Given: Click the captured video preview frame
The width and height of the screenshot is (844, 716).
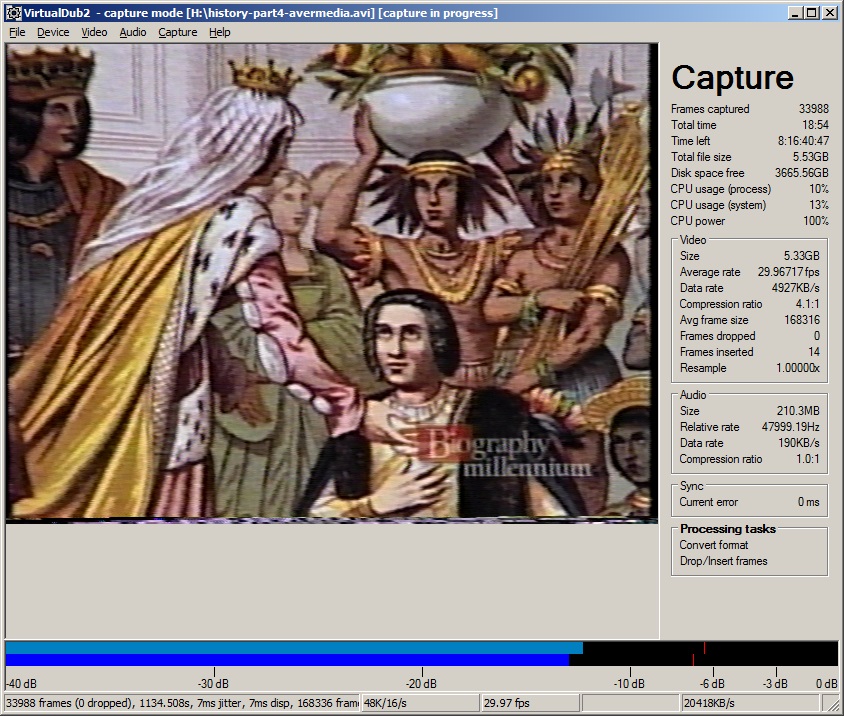Looking at the screenshot, I should pyautogui.click(x=332, y=283).
